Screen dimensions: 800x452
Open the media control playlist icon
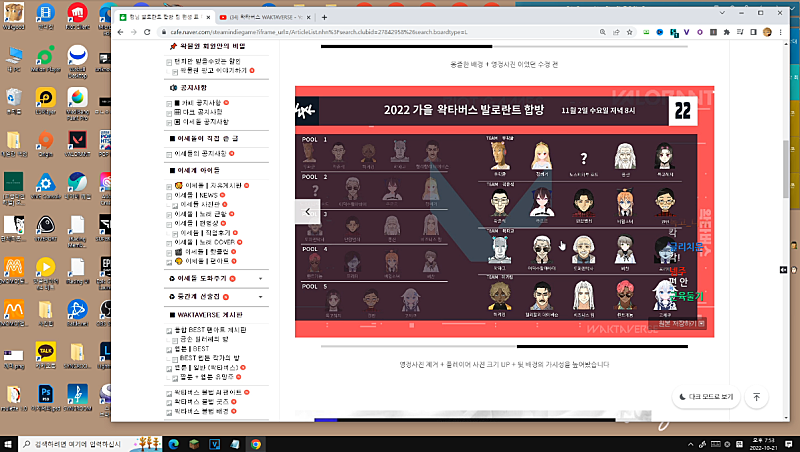740,32
